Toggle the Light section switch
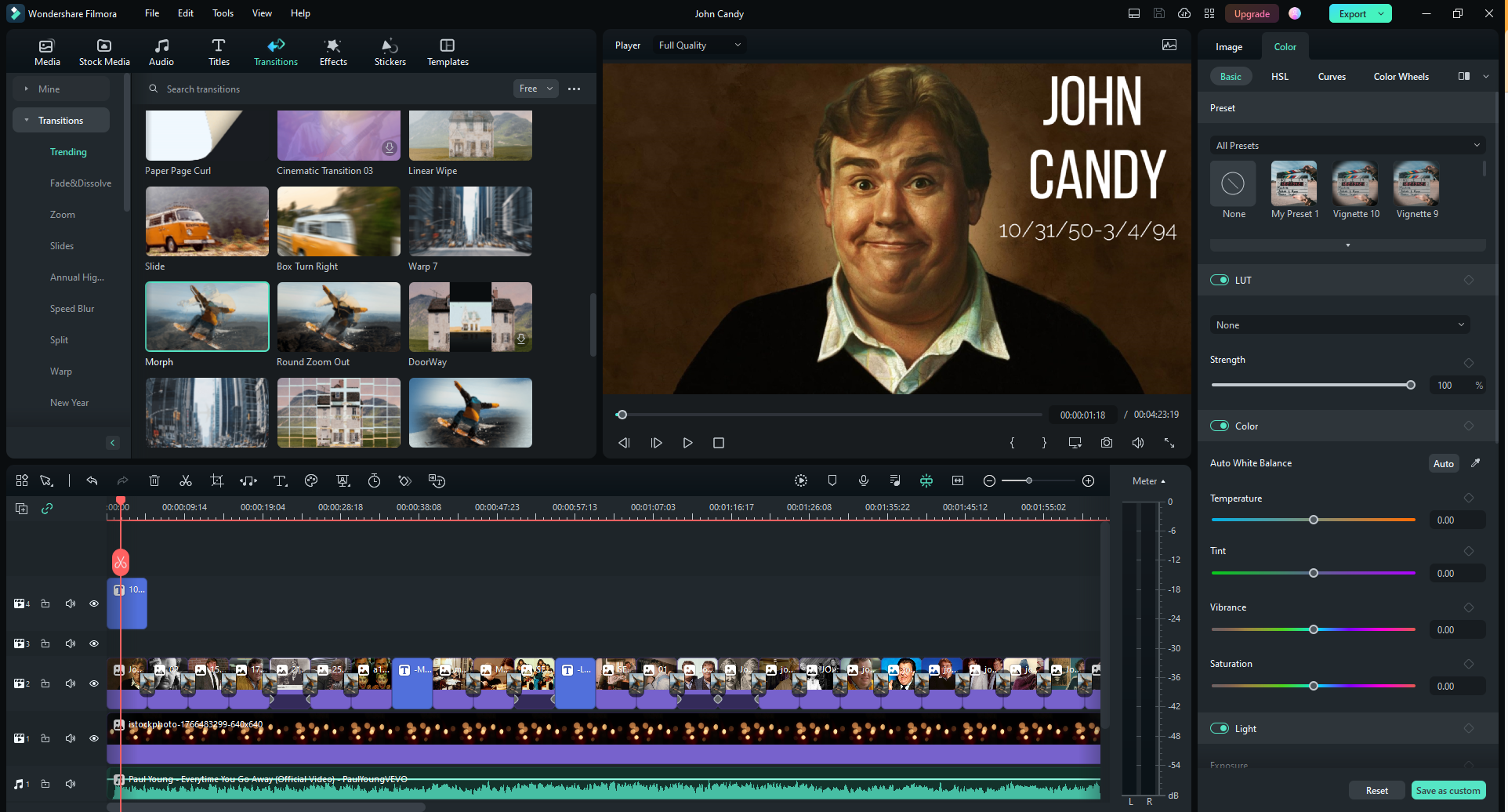This screenshot has height=812, width=1508. click(x=1220, y=728)
